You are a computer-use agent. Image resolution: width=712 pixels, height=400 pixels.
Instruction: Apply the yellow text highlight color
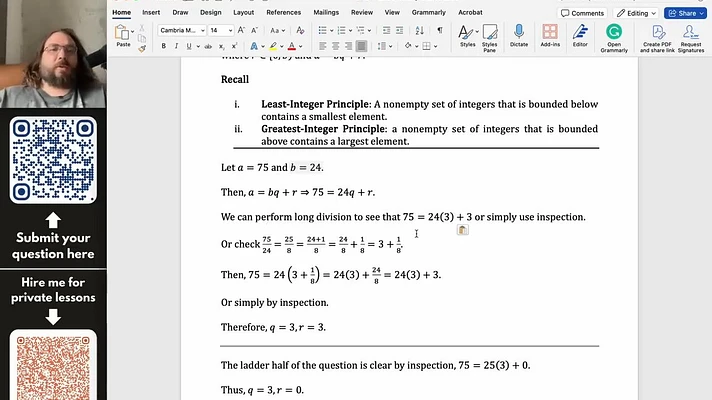coord(273,46)
